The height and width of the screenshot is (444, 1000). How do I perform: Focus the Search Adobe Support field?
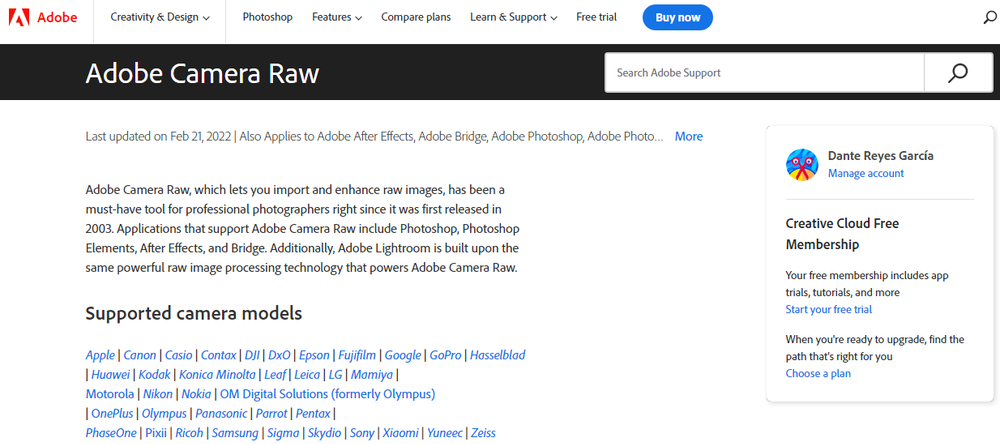pyautogui.click(x=764, y=73)
